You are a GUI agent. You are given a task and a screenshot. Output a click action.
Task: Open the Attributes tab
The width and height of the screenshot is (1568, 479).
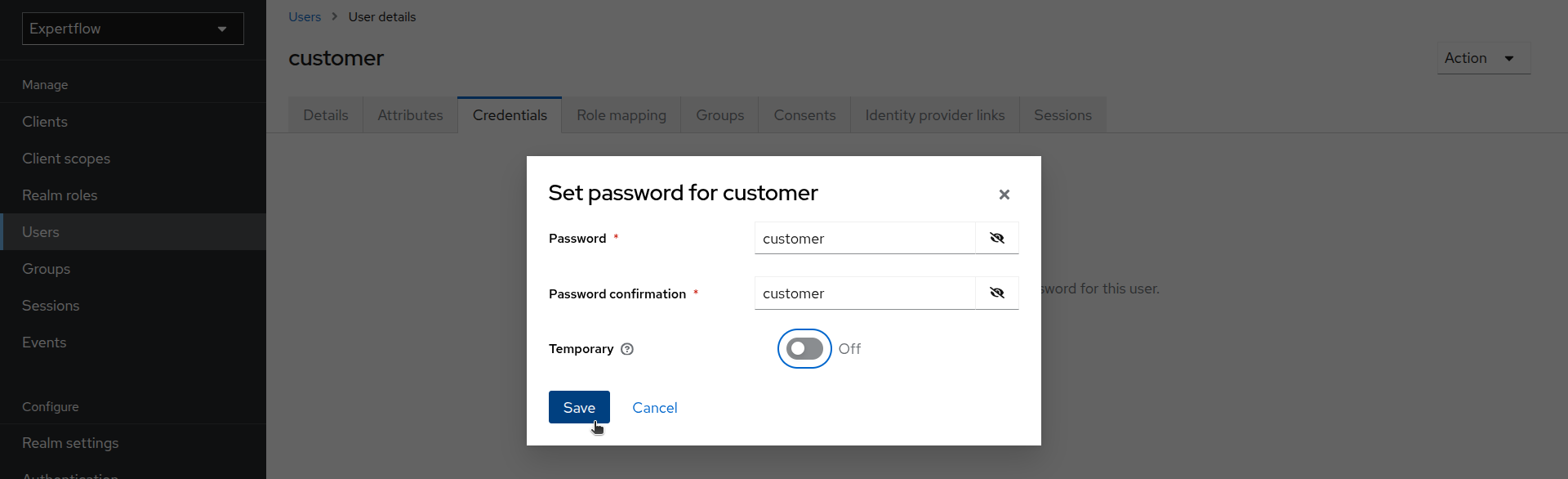coord(410,115)
